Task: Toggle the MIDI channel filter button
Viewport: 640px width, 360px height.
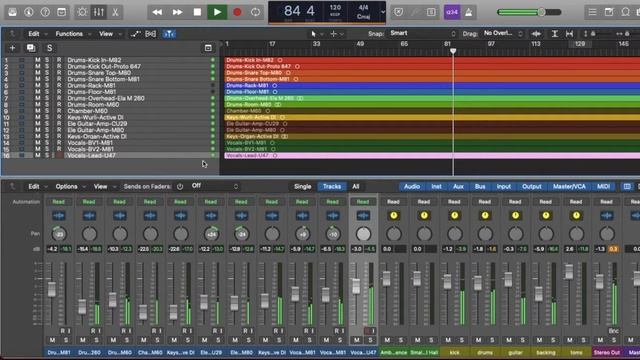Action: click(603, 187)
